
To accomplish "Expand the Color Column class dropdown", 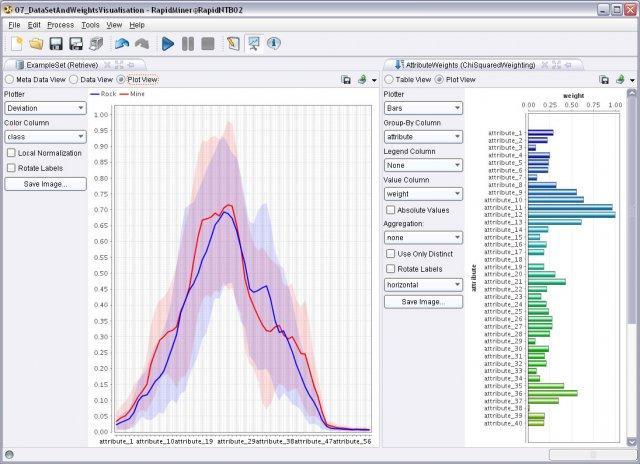I will pyautogui.click(x=45, y=136).
